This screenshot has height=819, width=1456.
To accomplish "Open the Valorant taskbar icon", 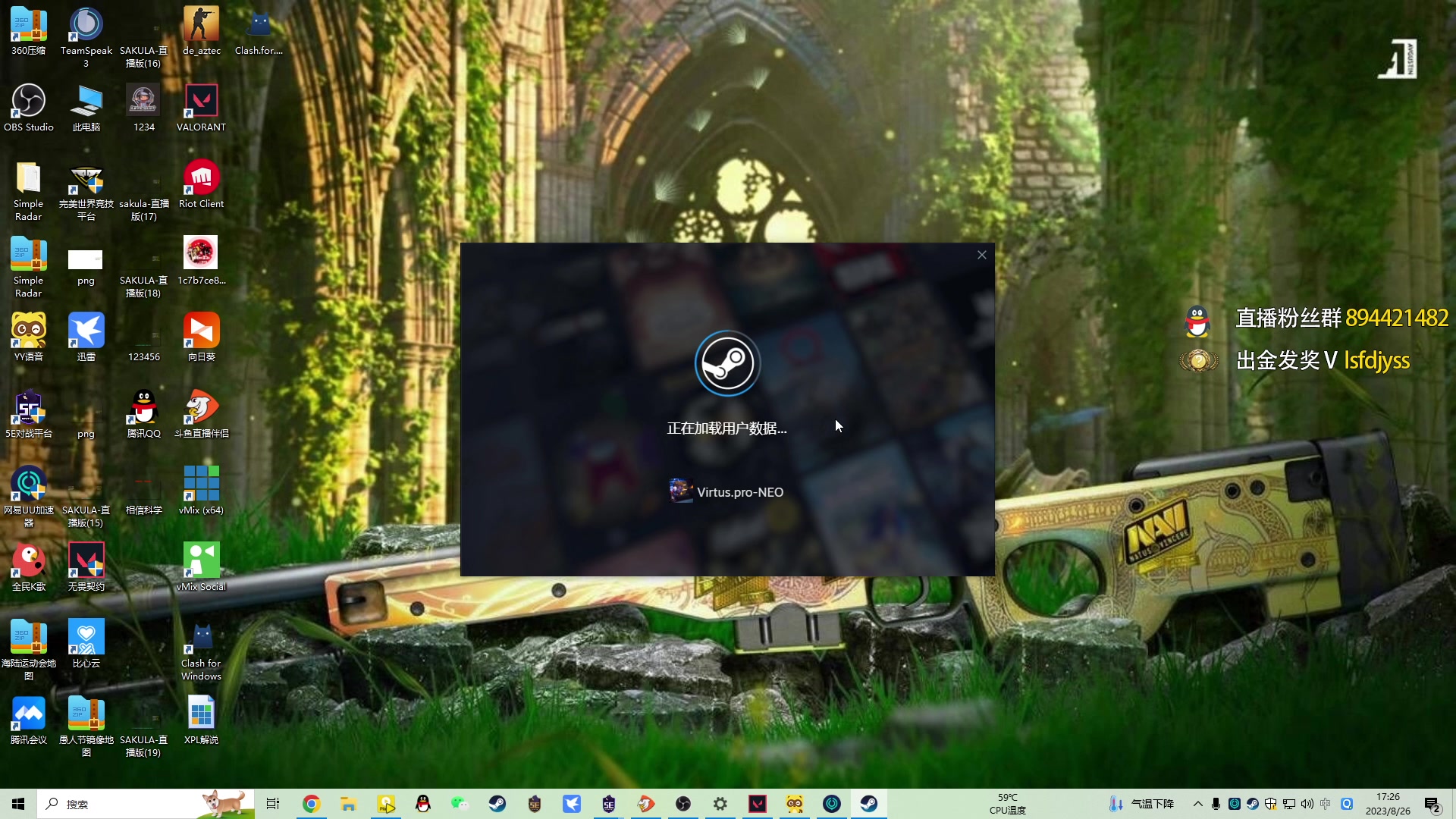I will click(757, 804).
